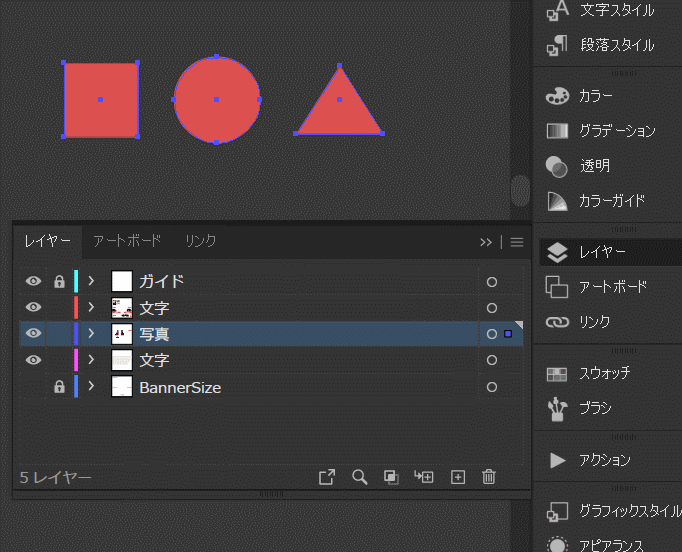Click make clipping mask icon
682x552 pixels.
pyautogui.click(x=391, y=477)
